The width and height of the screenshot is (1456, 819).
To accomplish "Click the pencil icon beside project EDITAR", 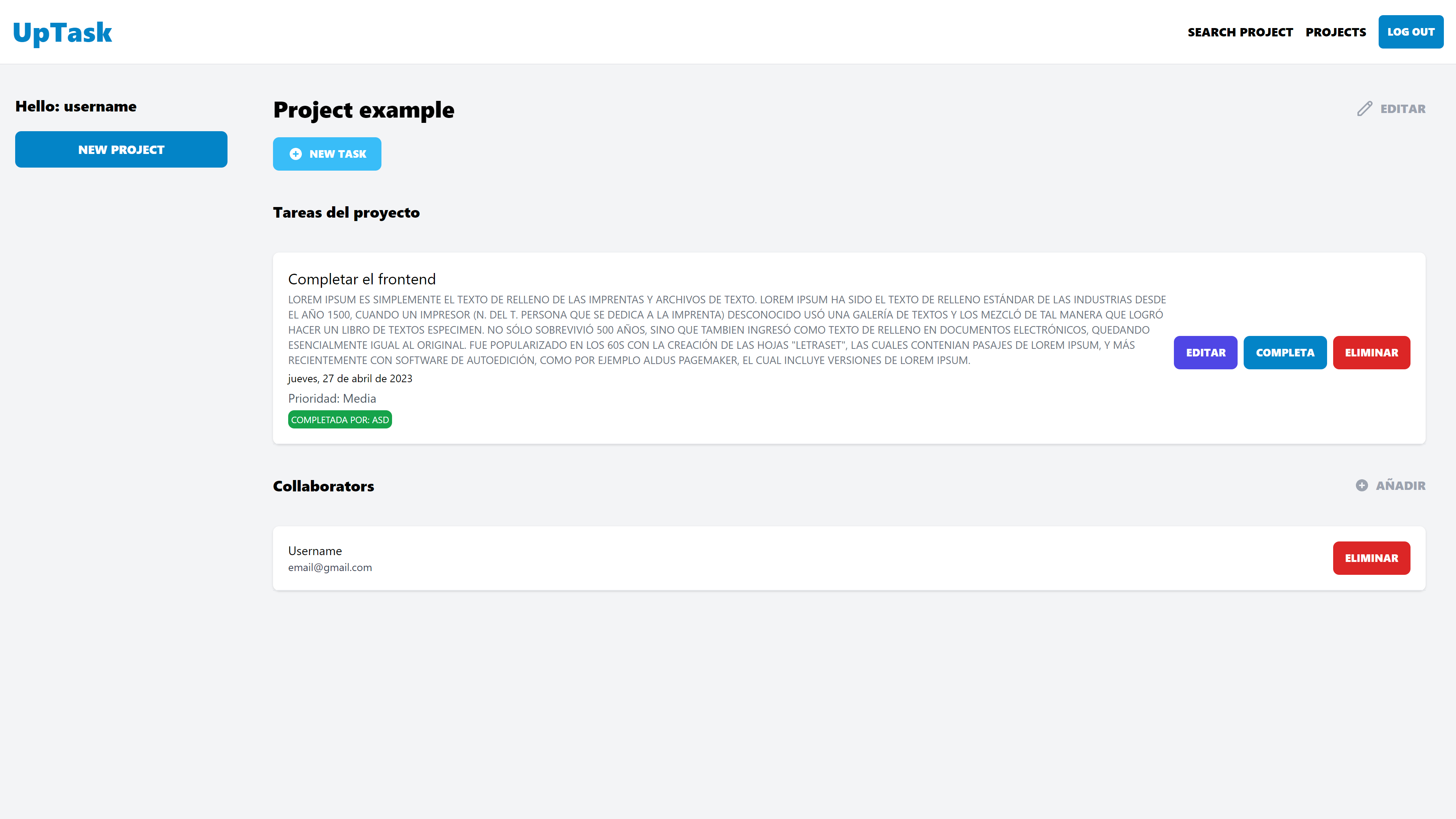I will pos(1365,108).
